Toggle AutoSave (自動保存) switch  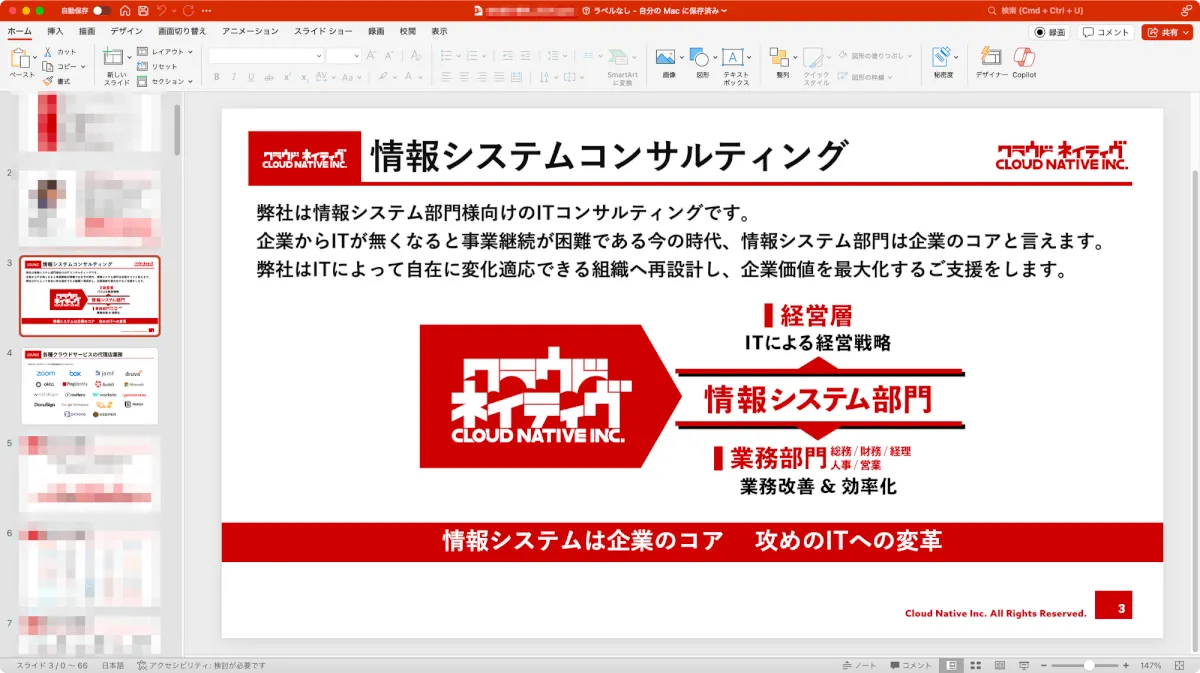(x=101, y=10)
